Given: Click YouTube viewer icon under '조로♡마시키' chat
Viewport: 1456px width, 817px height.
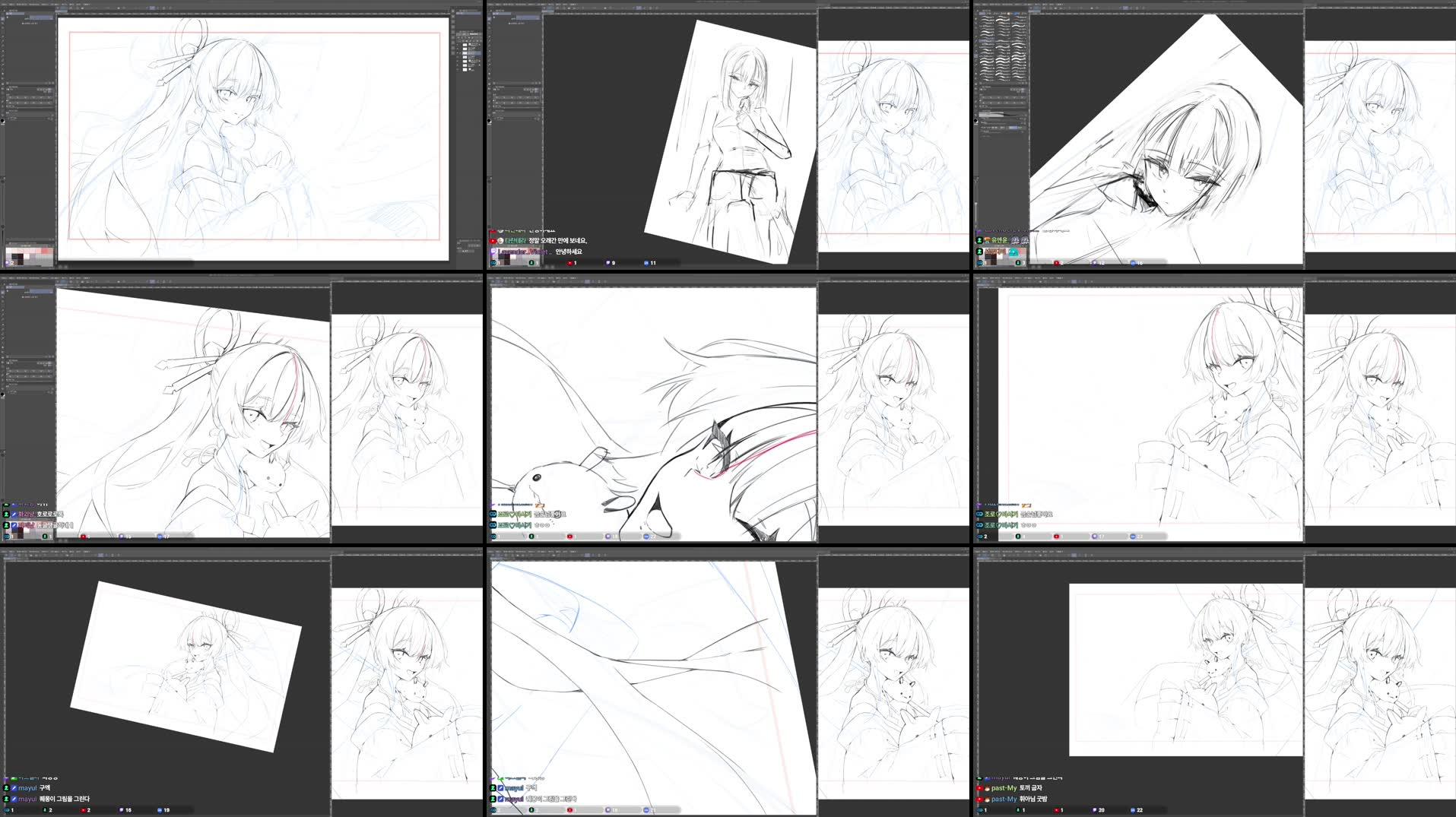Looking at the screenshot, I should pos(1056,537).
